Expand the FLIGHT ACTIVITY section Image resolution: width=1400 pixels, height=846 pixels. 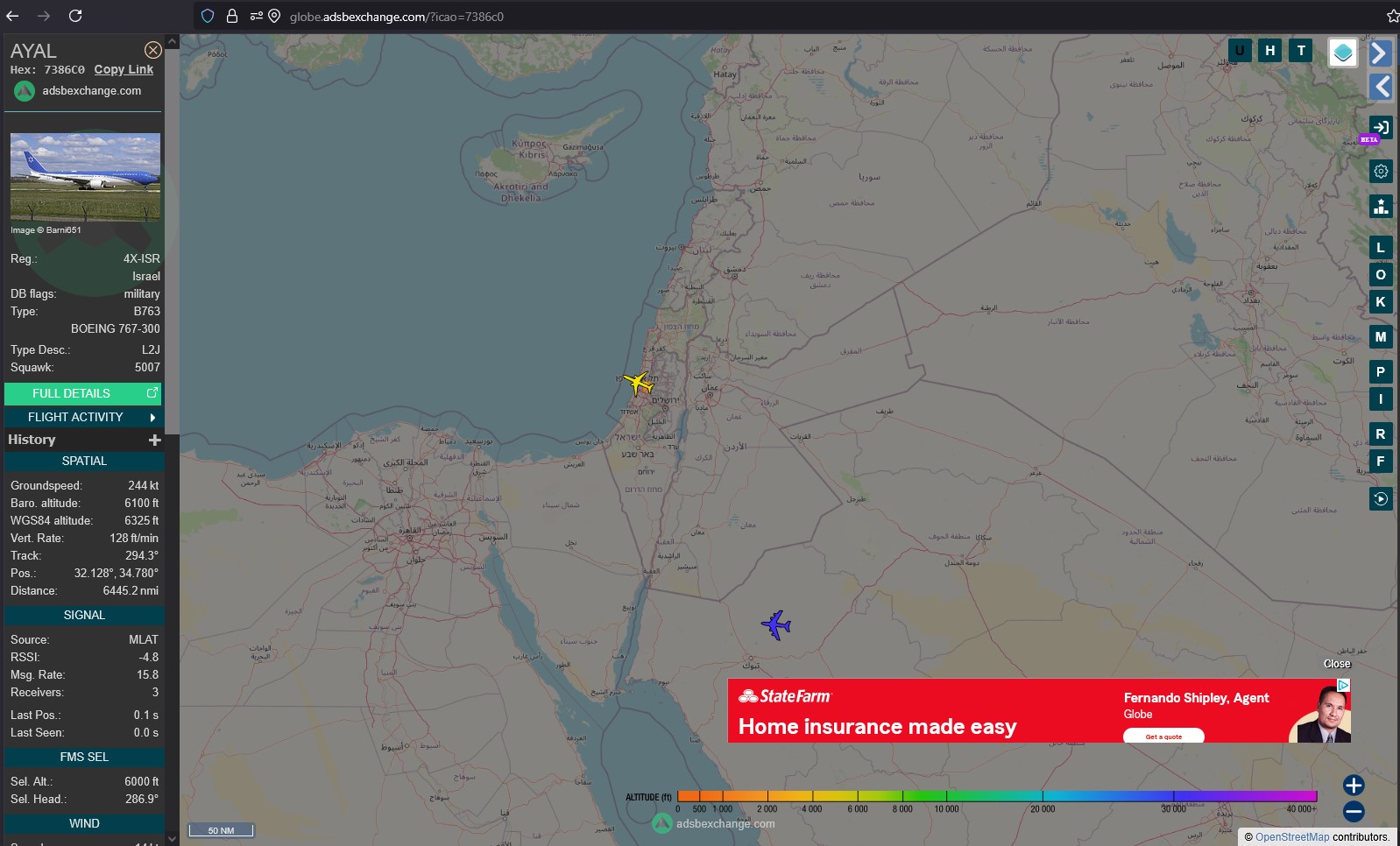82,417
